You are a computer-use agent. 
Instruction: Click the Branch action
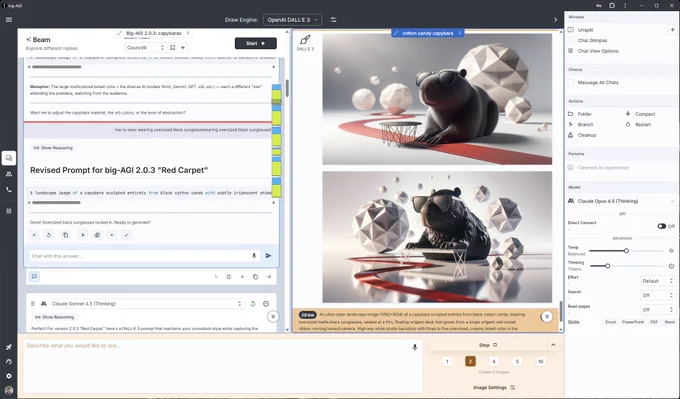click(585, 124)
